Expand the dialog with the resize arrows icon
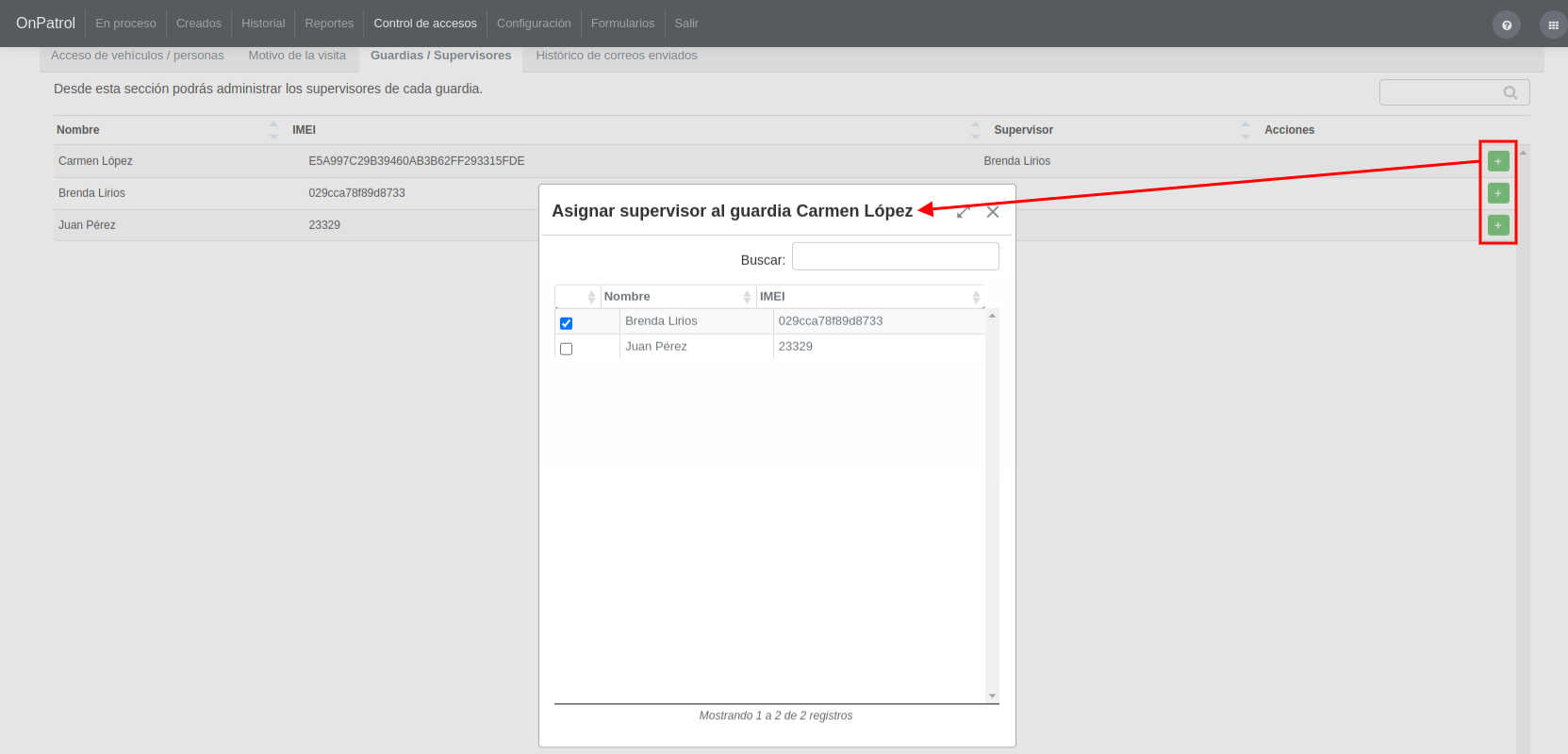This screenshot has width=1568, height=754. click(x=963, y=212)
